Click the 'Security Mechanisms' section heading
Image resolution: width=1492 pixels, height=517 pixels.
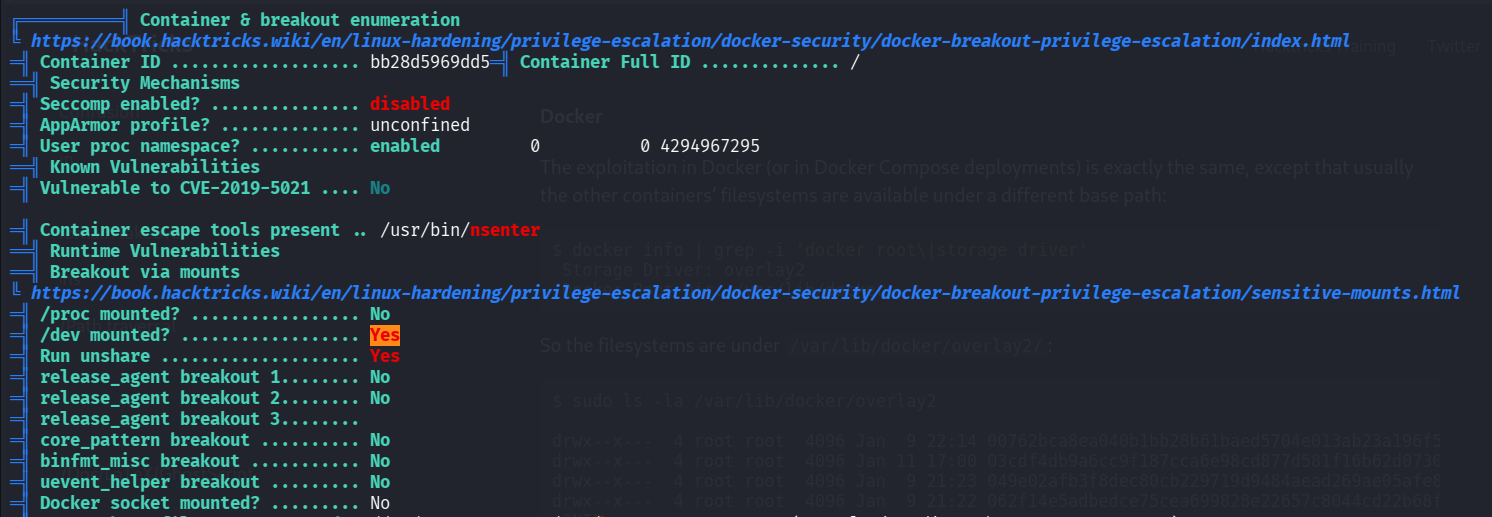[145, 83]
